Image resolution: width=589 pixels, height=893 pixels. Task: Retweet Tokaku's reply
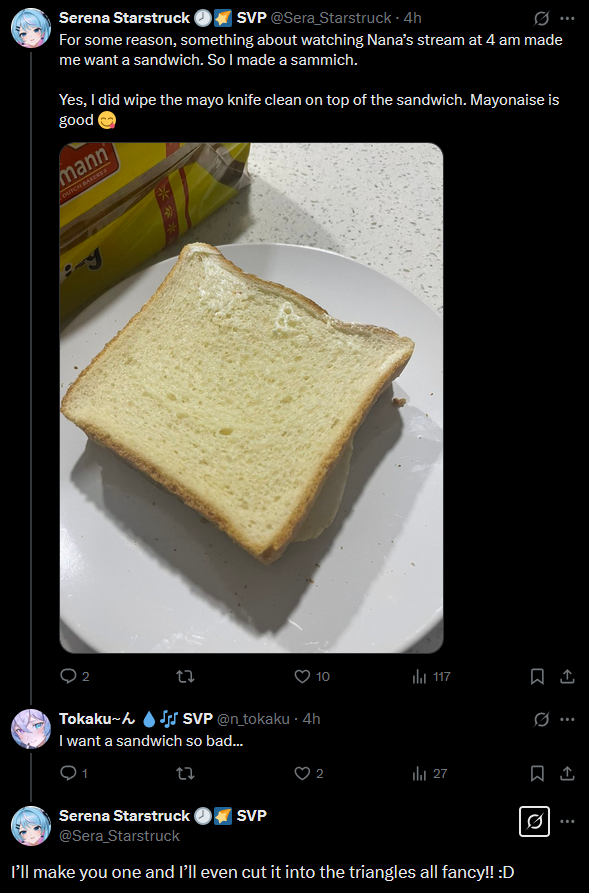pos(185,773)
